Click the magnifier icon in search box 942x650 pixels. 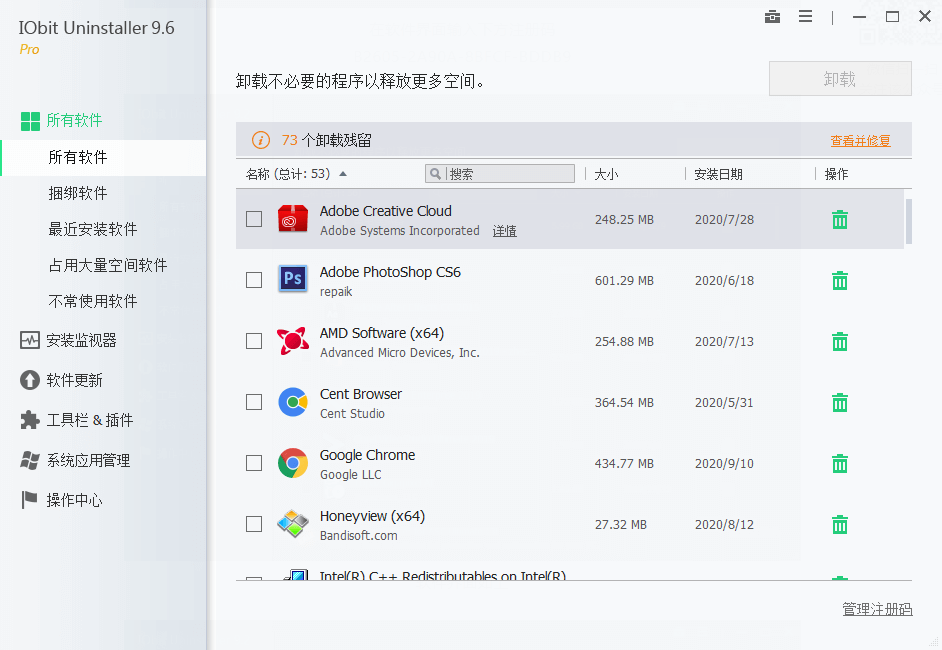click(436, 174)
